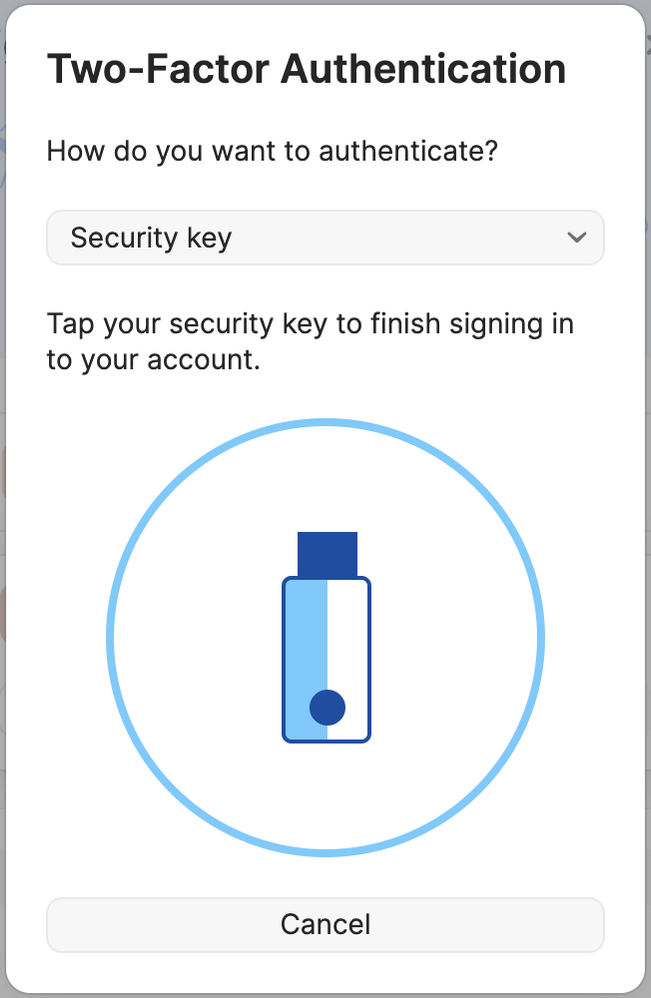Image resolution: width=651 pixels, height=998 pixels.
Task: Open the Security key authentication dropdown
Action: (x=325, y=238)
